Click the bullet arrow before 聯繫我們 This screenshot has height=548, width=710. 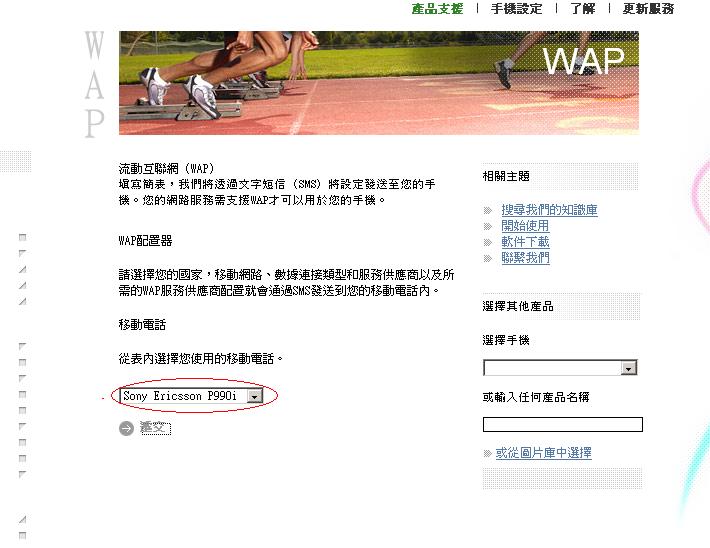488,259
